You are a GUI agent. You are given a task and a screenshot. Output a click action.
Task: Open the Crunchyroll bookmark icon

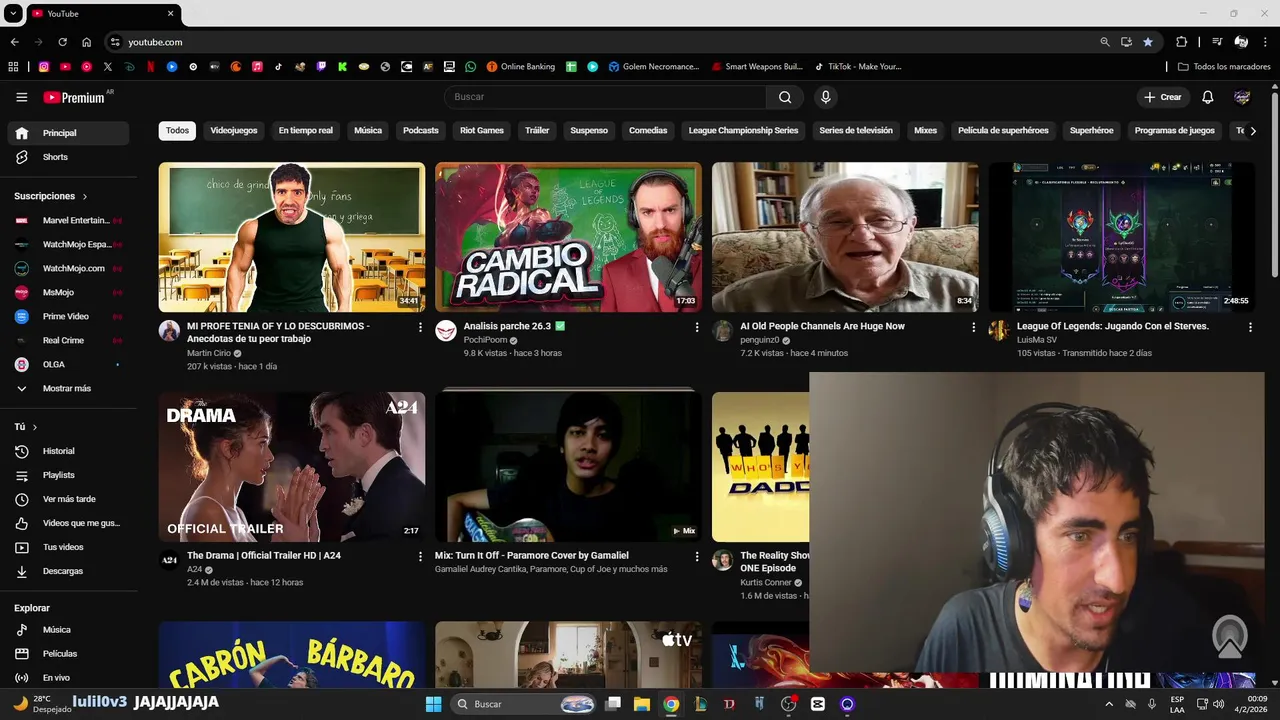click(236, 67)
